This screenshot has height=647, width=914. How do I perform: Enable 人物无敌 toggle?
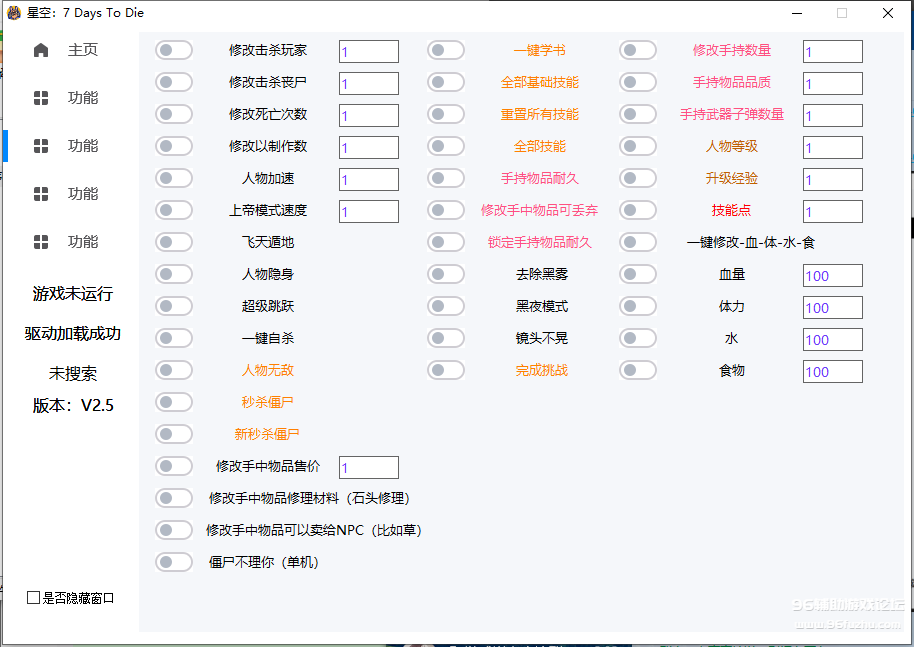(x=174, y=370)
